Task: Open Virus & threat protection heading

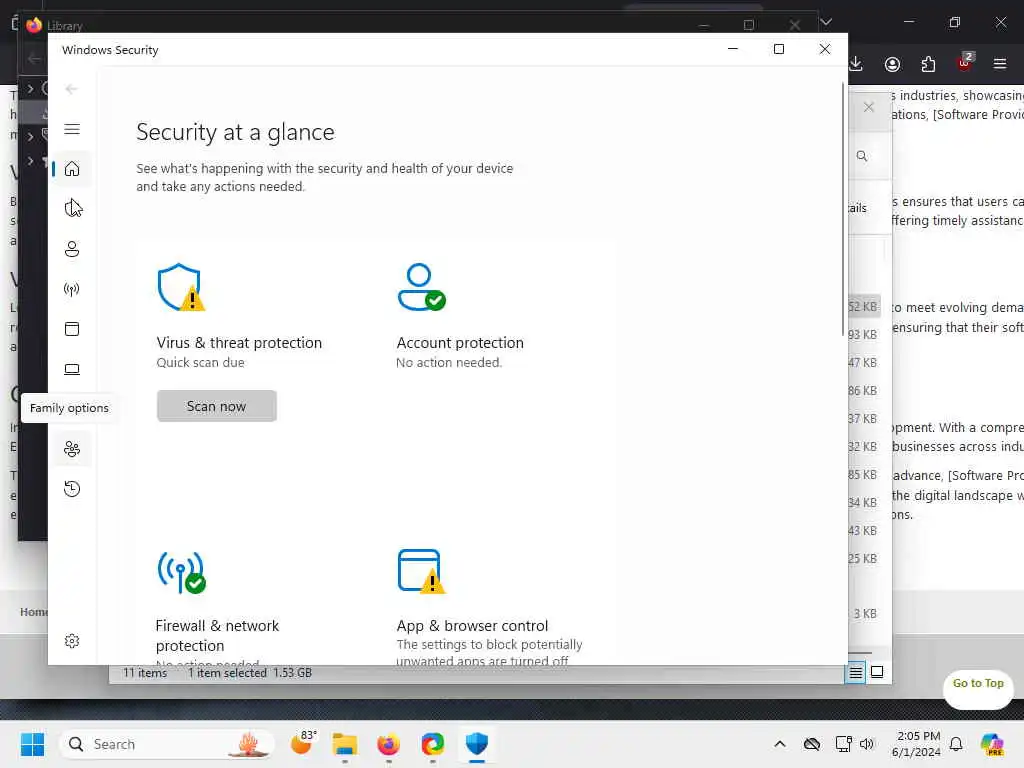Action: [x=239, y=343]
